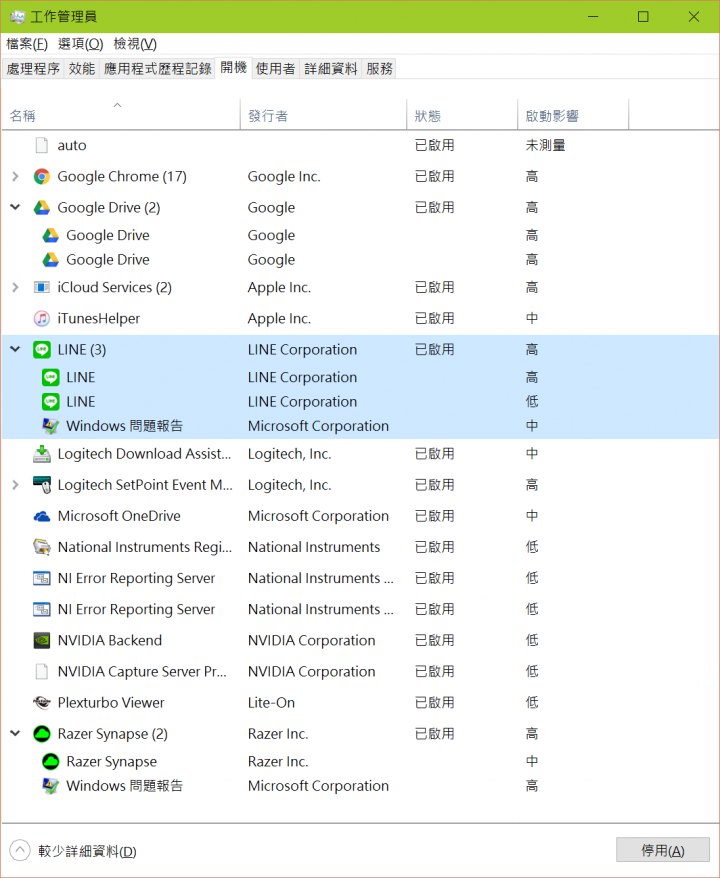Click the National Instruments Registration icon
Viewport: 720px width, 878px height.
[x=41, y=547]
